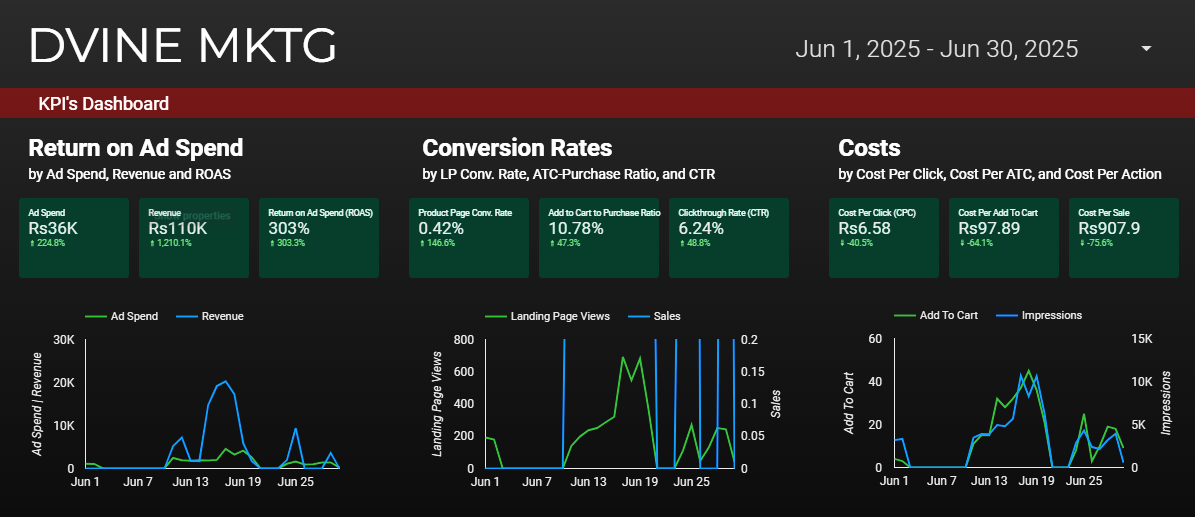Click the Jun 1 - Jun 30, 2025 date range
The width and height of the screenshot is (1195, 517).
click(x=936, y=49)
